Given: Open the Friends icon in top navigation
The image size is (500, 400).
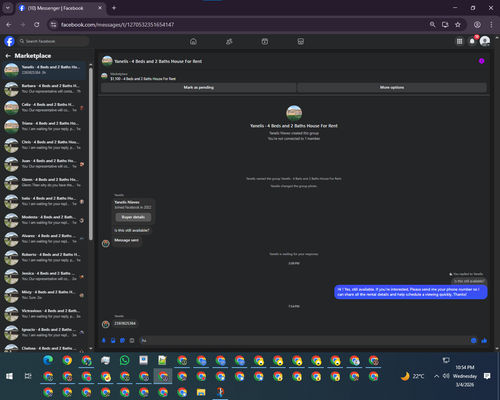Looking at the screenshot, I should [x=229, y=41].
